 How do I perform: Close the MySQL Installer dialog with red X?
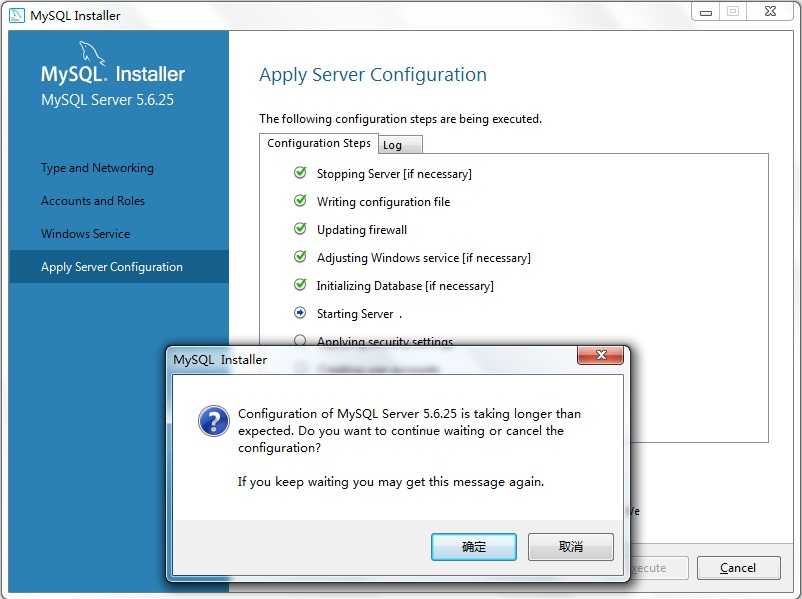[600, 355]
